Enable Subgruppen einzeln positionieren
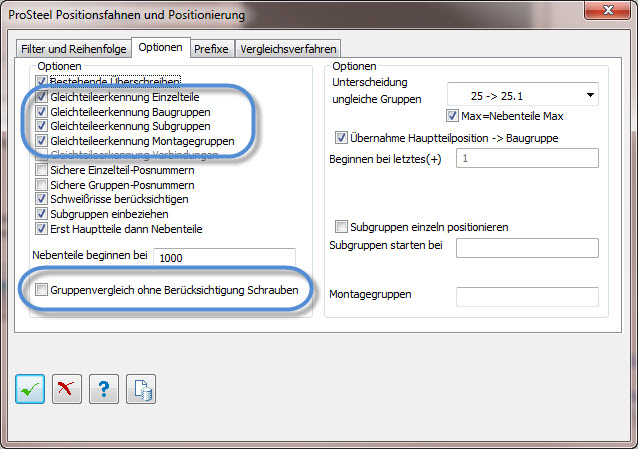This screenshot has height=449, width=638. [x=341, y=227]
